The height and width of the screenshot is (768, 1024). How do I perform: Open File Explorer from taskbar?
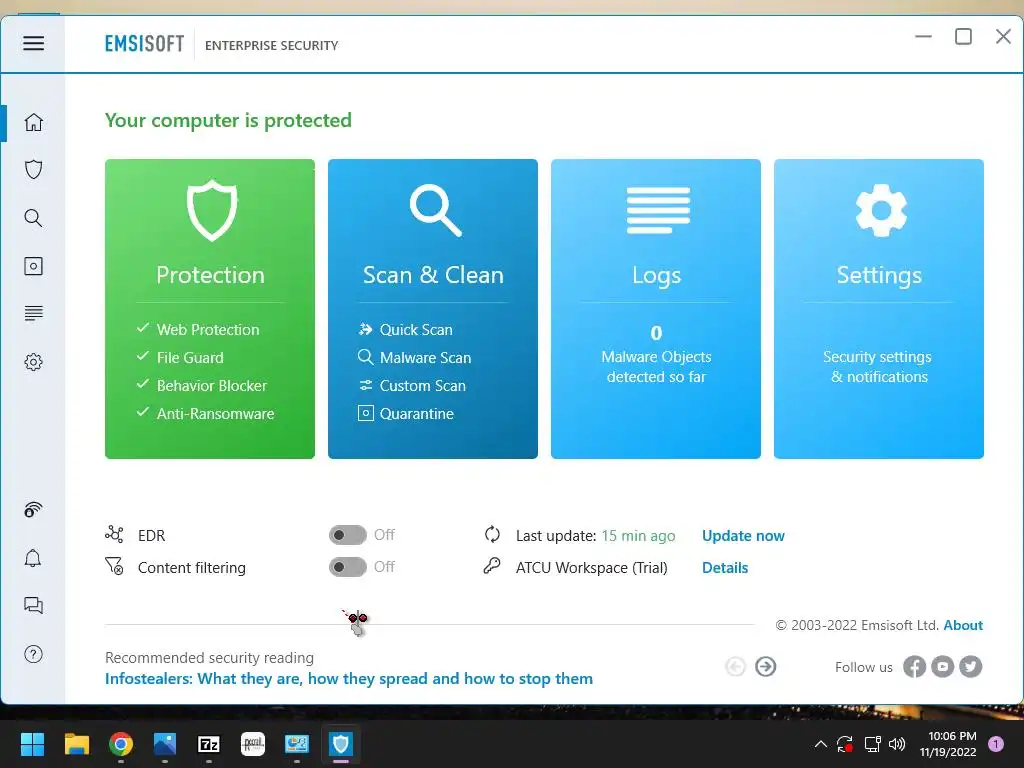(x=76, y=744)
